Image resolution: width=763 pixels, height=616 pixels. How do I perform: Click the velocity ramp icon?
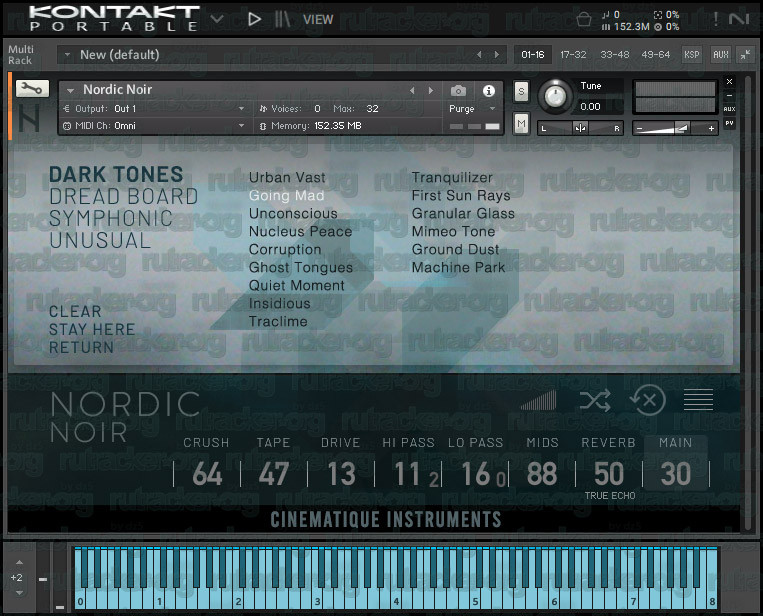click(x=538, y=400)
